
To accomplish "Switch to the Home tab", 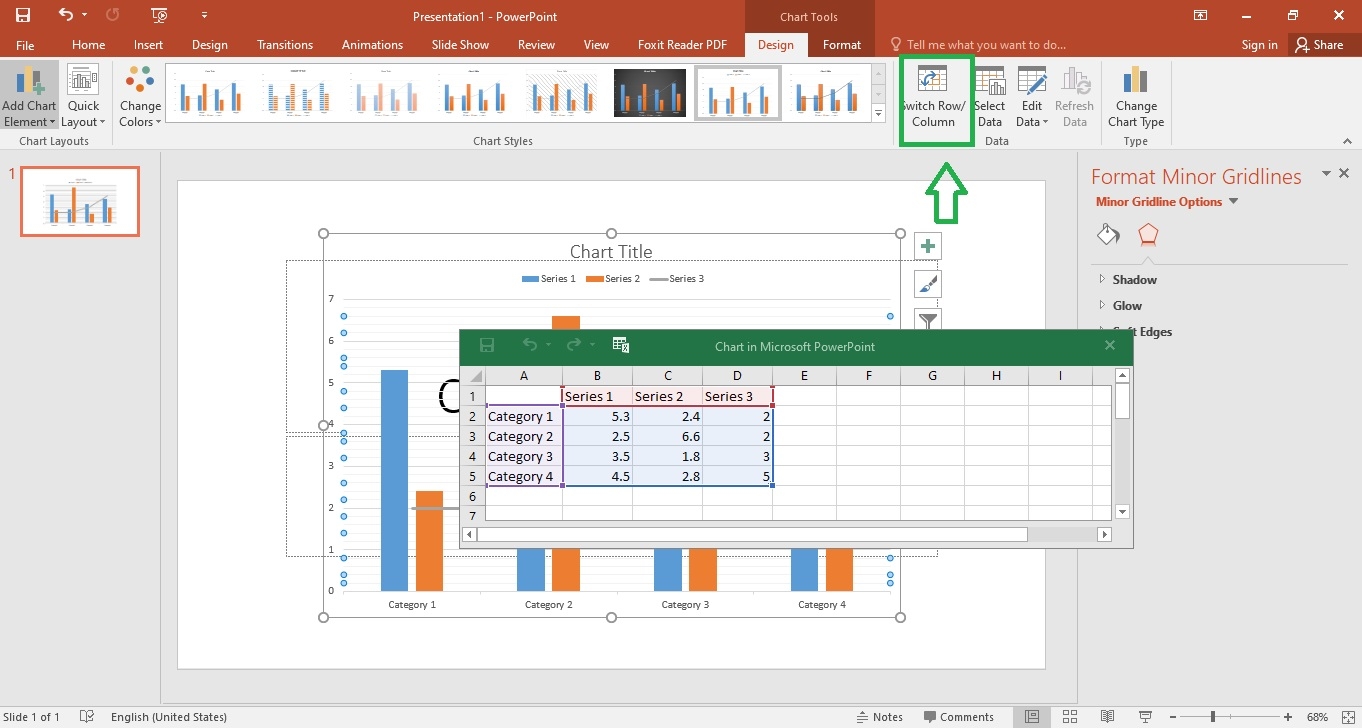I will coord(88,45).
